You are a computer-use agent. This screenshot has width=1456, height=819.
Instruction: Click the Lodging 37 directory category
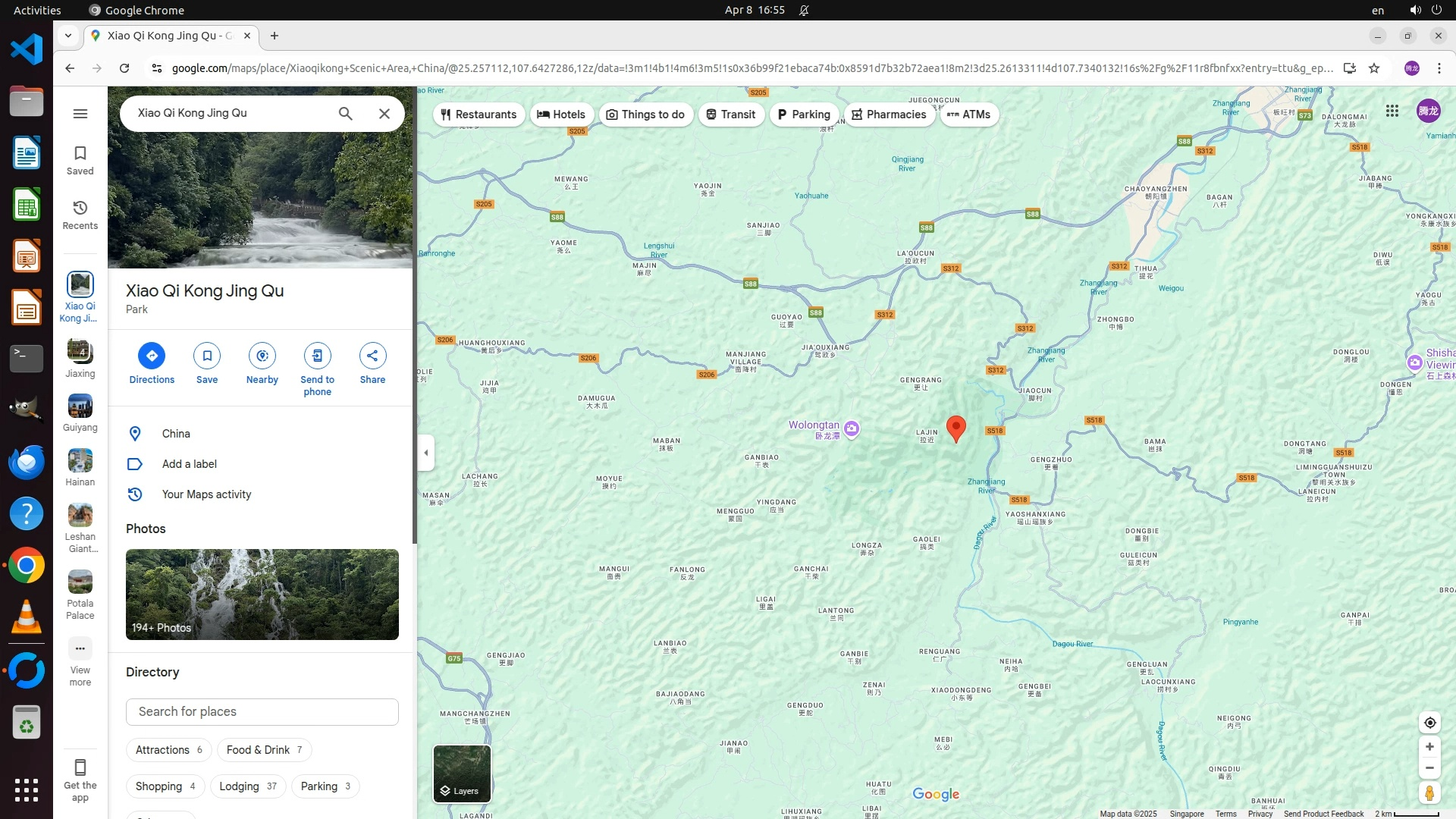pos(248,786)
